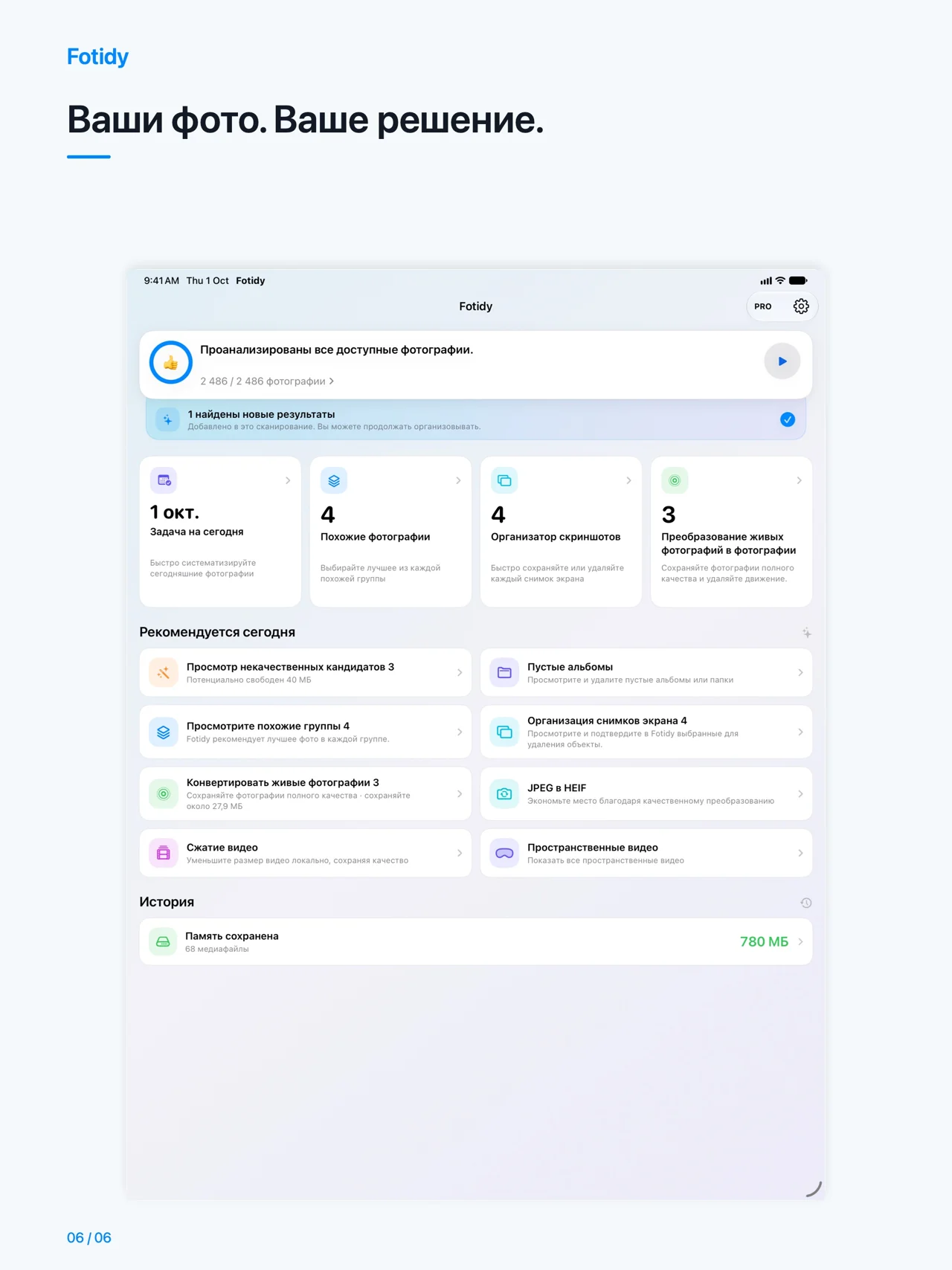Viewport: 952px width, 1270px height.
Task: Click the Просмотр некачественных кандидатов icon
Action: (x=164, y=673)
